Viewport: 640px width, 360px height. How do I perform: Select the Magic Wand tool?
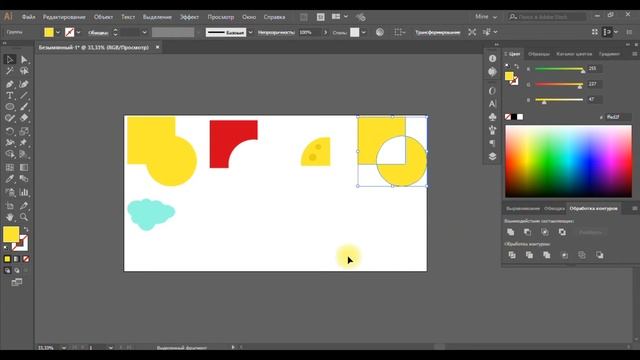pos(10,71)
